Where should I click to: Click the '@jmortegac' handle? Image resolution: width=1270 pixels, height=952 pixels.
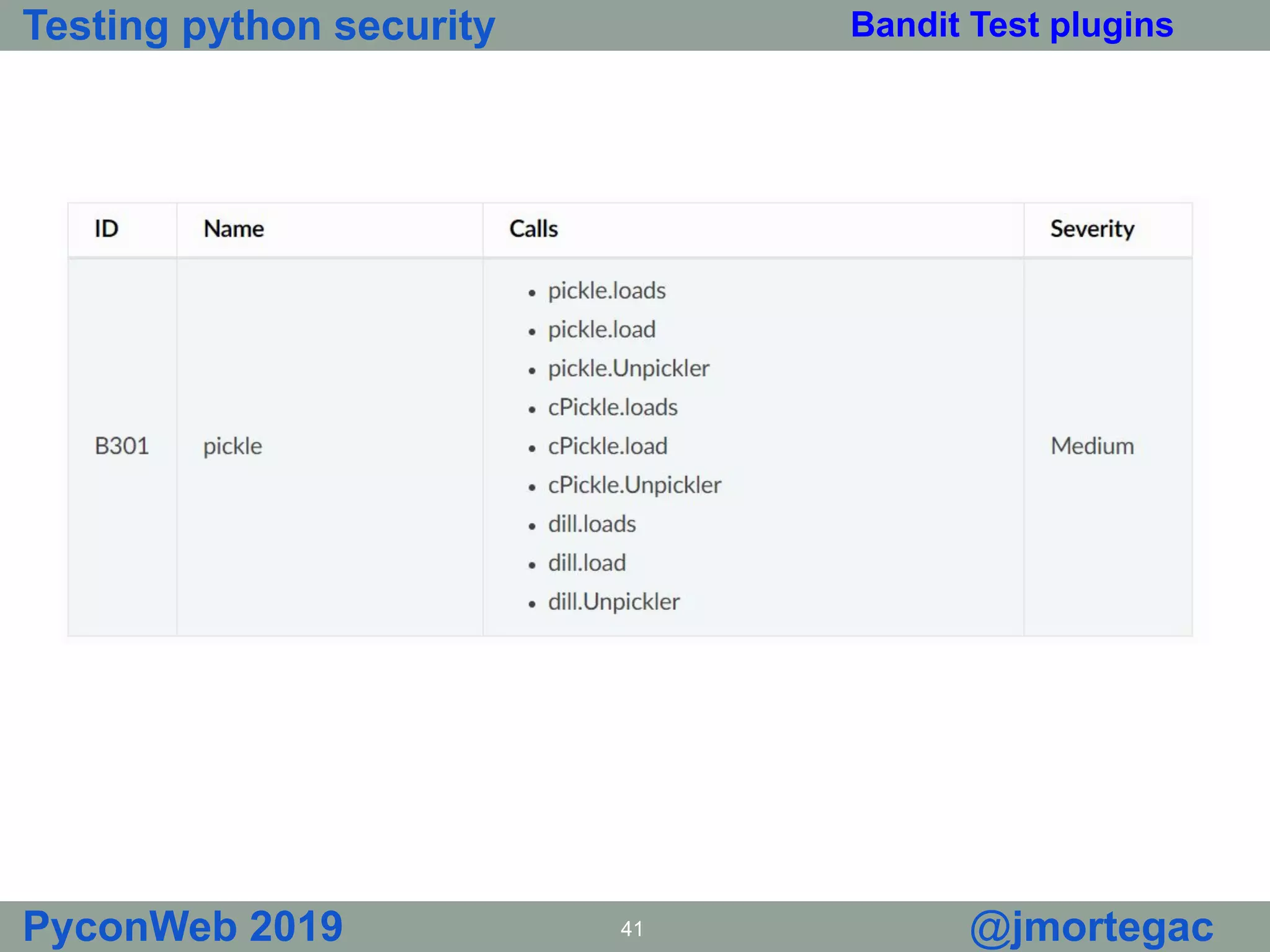click(x=1091, y=928)
